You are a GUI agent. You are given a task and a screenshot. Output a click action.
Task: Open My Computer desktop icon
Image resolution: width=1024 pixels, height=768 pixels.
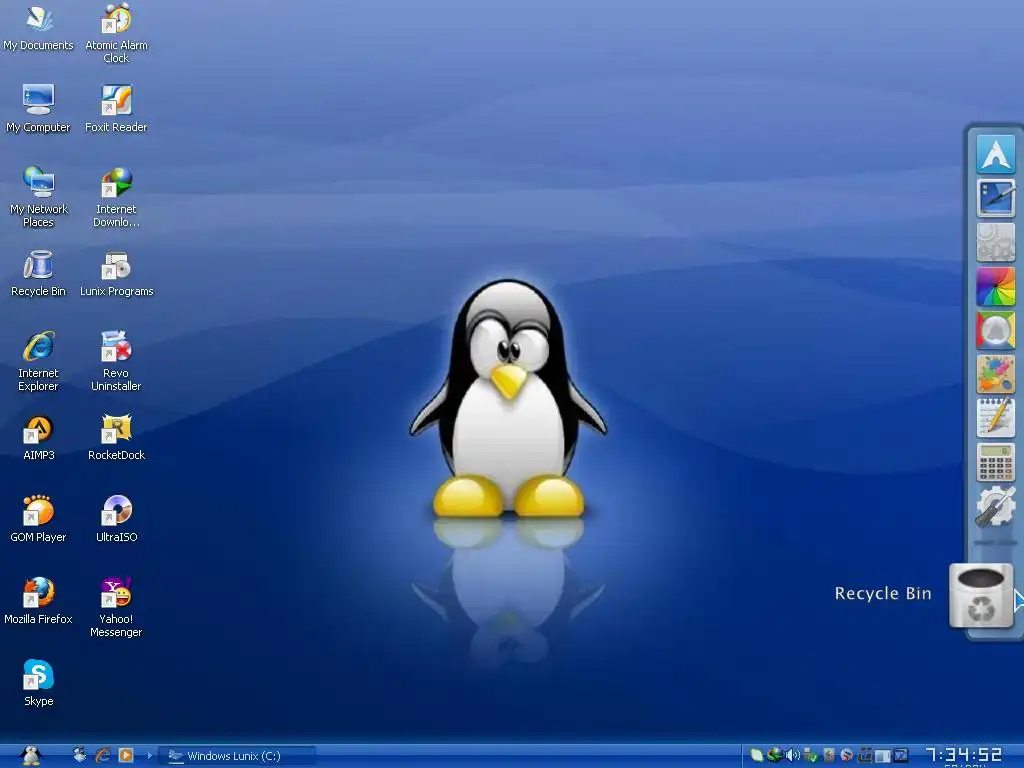click(x=39, y=108)
